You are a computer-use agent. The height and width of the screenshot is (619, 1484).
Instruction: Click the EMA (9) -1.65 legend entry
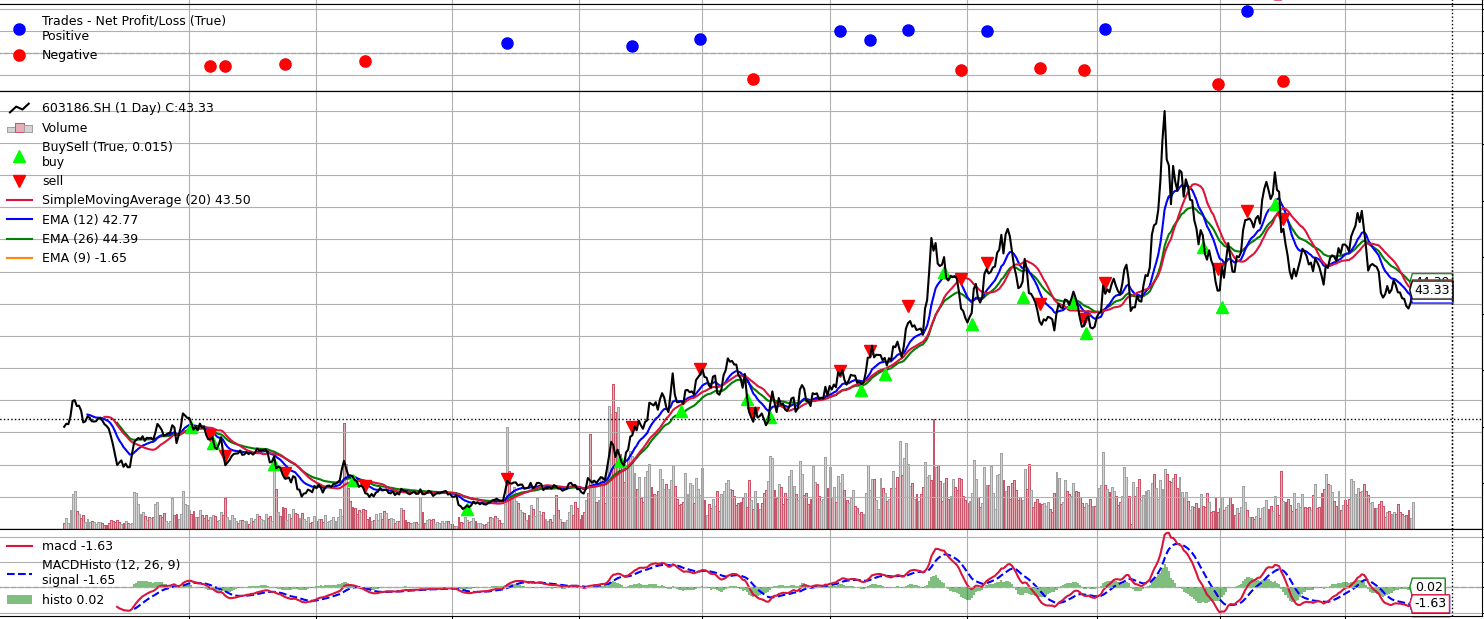pos(84,257)
